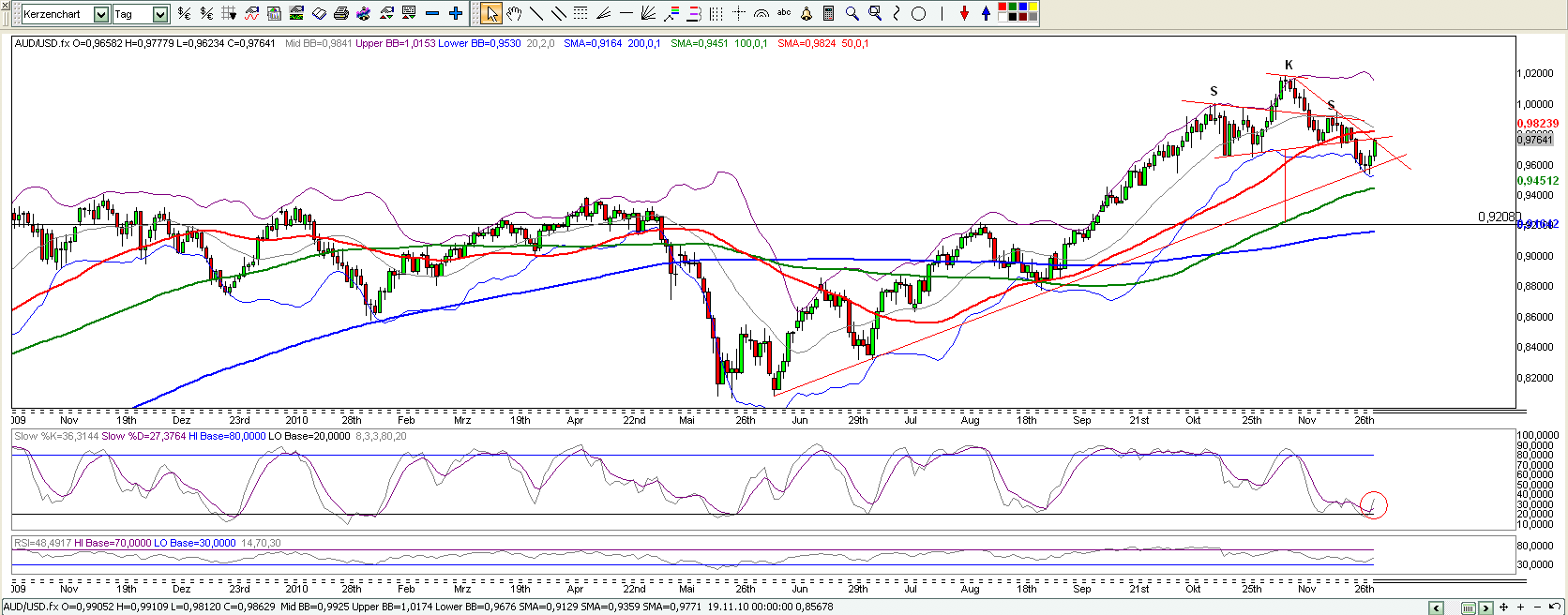Click the green panel chart settings icon
Screen dimensions: 1568x615
296,13
